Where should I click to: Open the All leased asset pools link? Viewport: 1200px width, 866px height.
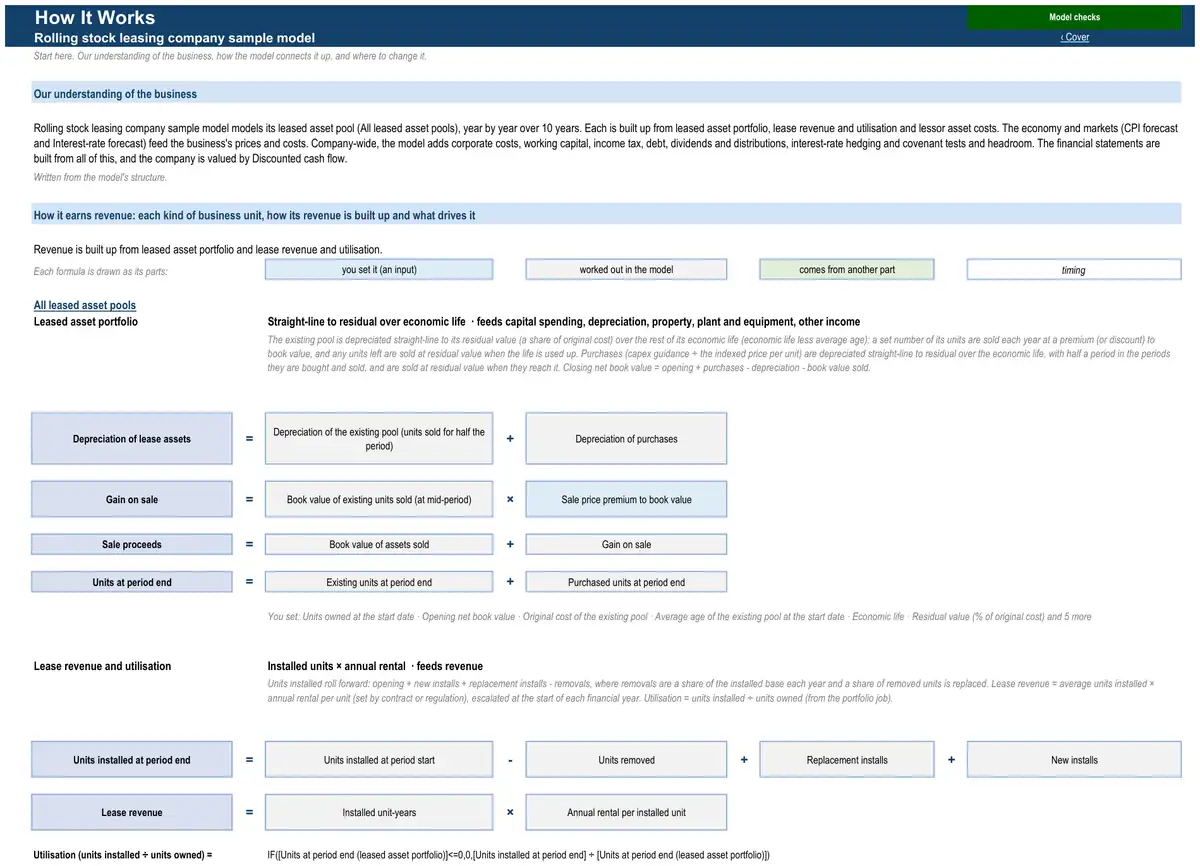pyautogui.click(x=85, y=305)
